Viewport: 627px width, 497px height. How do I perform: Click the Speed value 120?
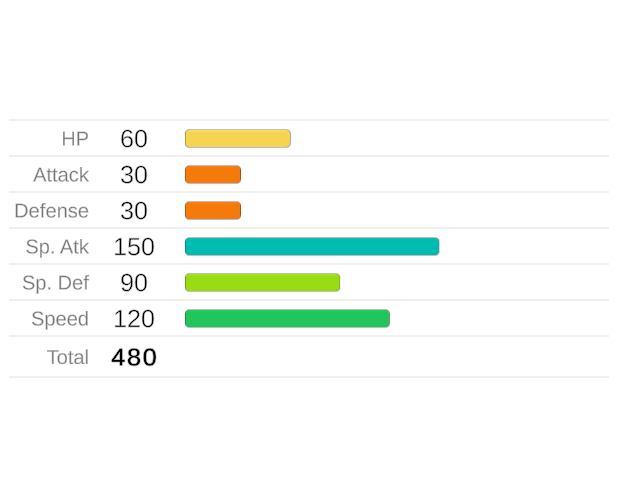(x=134, y=319)
